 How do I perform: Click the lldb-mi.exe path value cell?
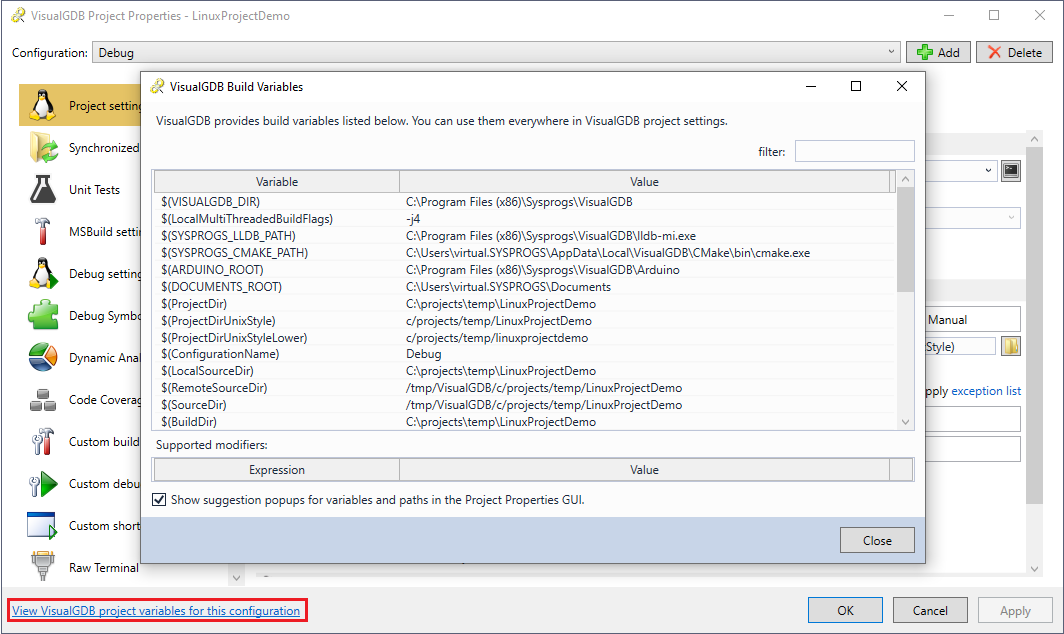(551, 236)
